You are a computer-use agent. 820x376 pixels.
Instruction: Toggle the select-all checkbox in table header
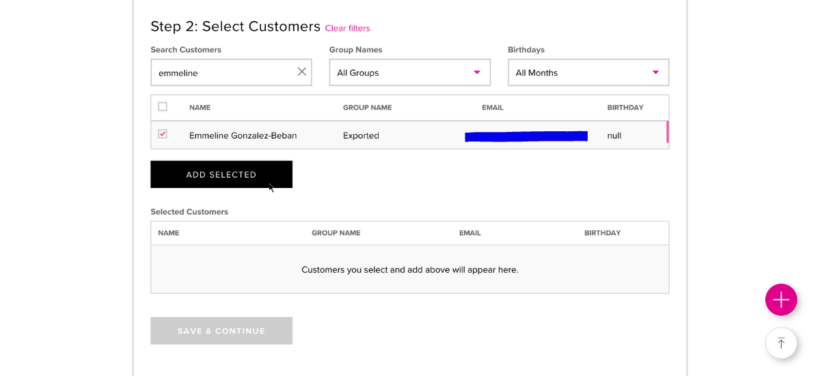click(163, 107)
